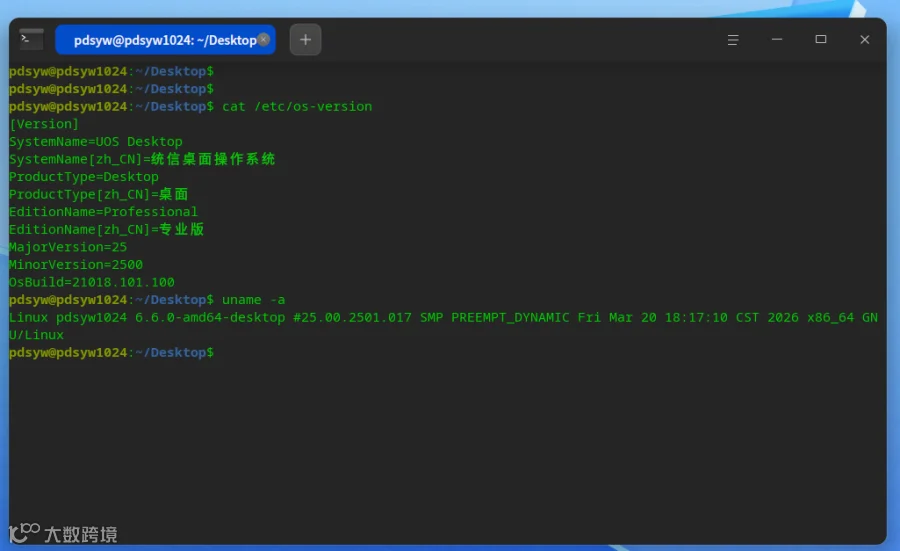Select the pdsyw@pdsyw1024: ~/Desktop tab

point(165,40)
